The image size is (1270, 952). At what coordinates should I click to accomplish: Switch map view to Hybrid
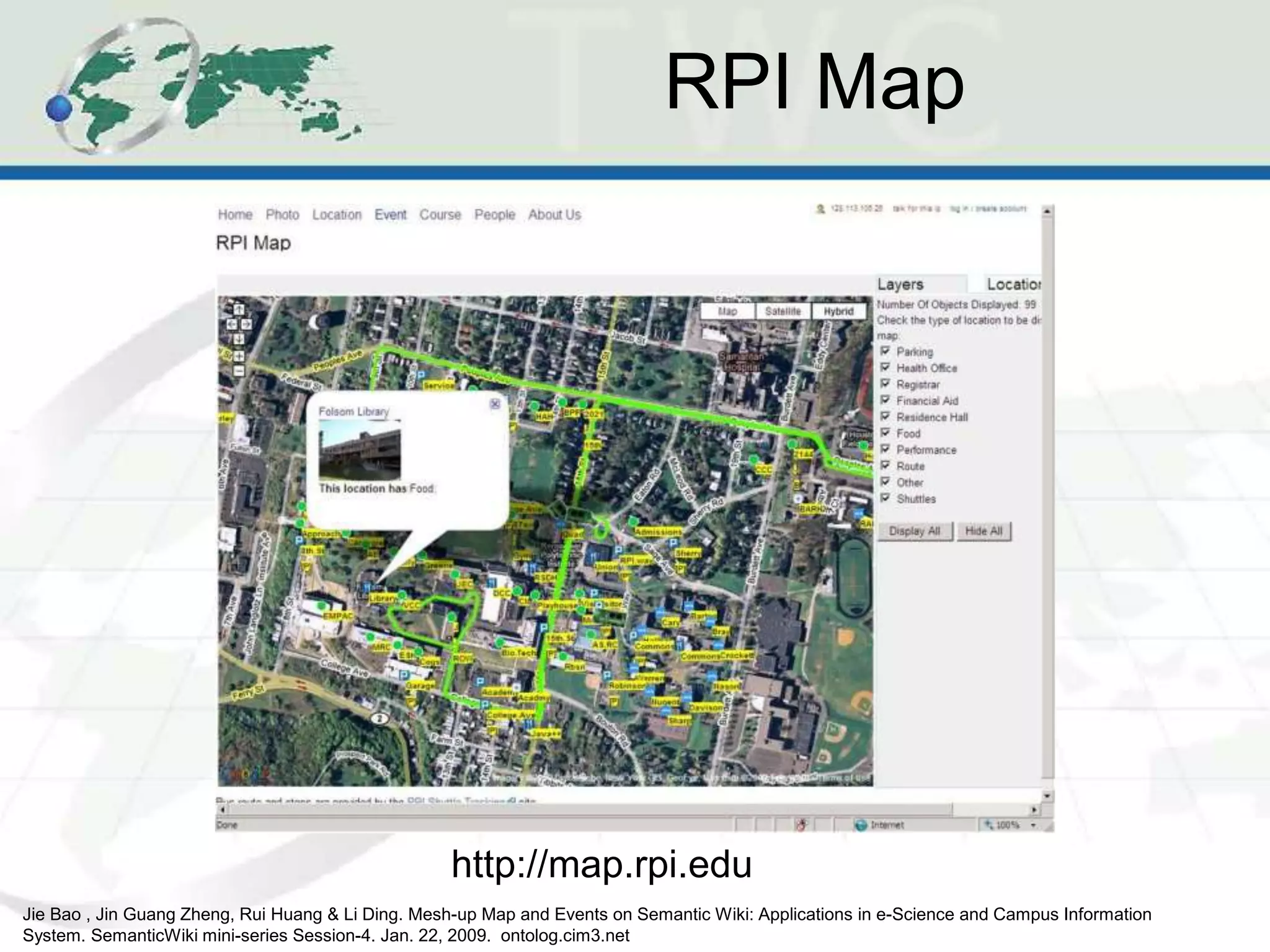click(838, 311)
